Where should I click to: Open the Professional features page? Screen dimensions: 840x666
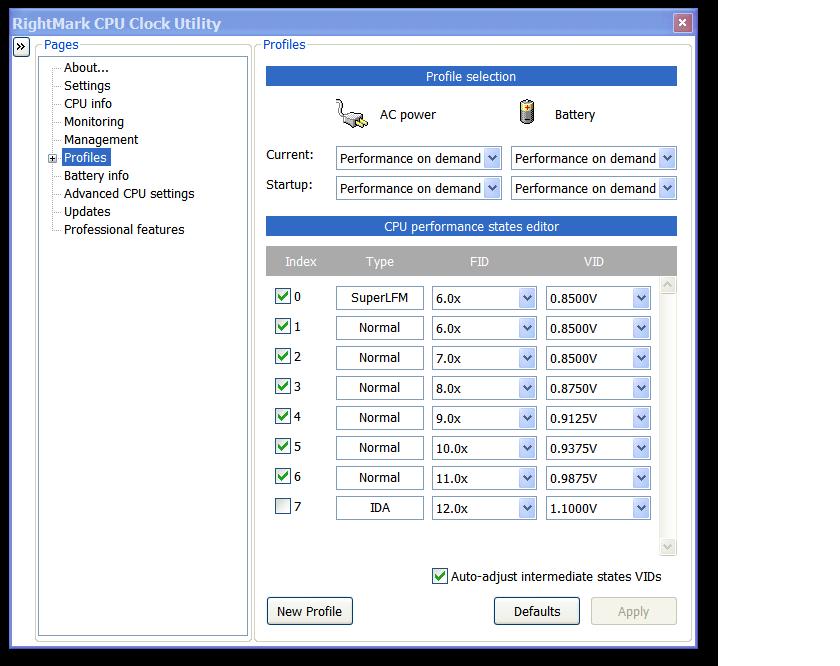[124, 229]
